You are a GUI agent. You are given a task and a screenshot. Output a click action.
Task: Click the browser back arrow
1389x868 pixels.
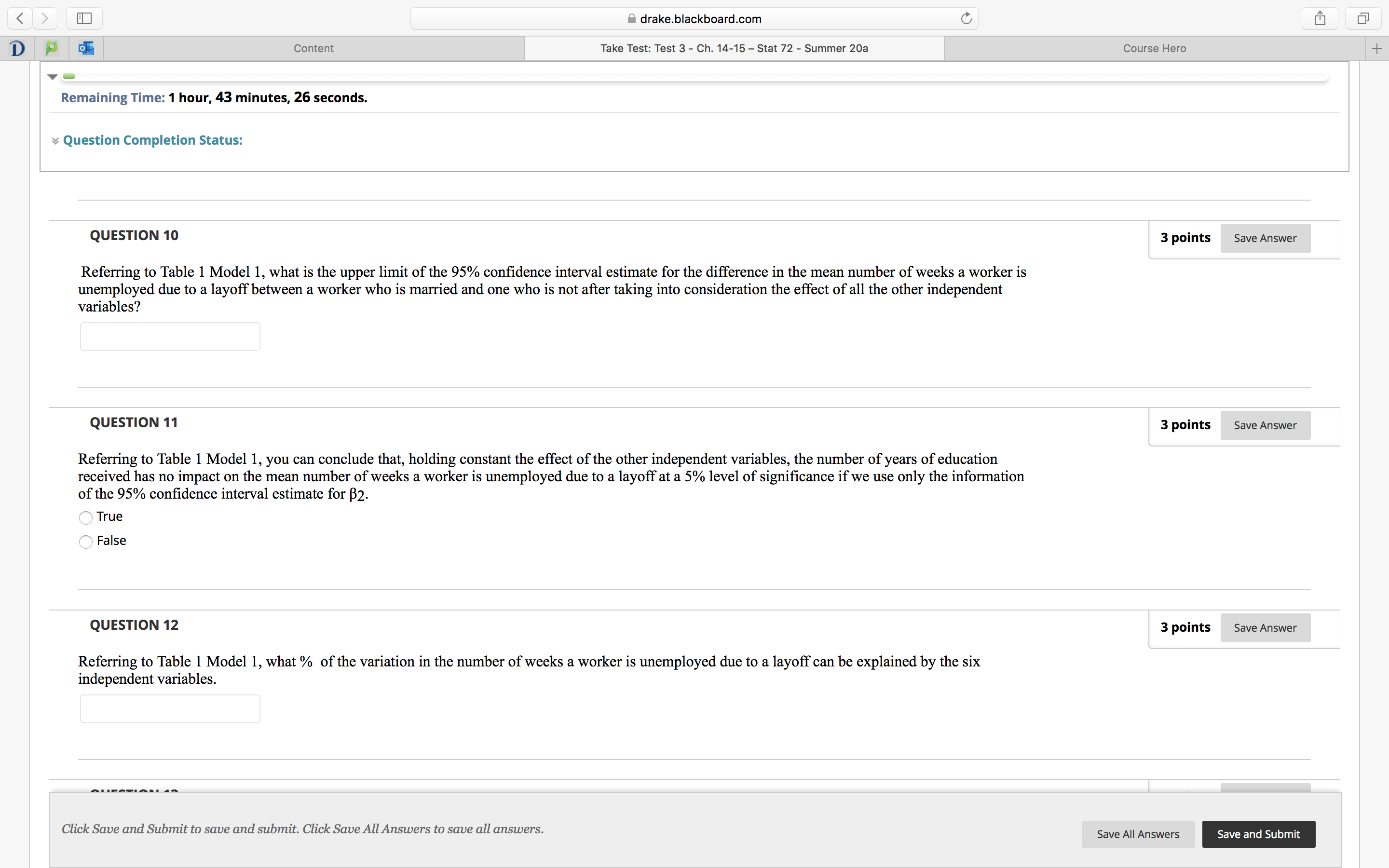point(20,18)
